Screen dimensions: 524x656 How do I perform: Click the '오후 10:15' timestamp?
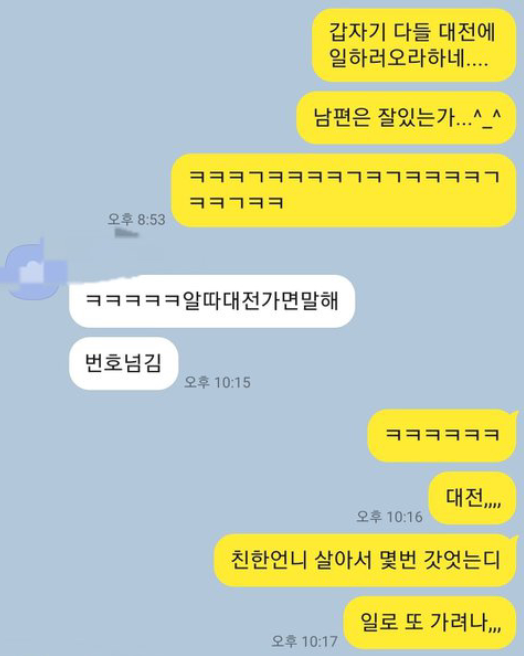point(217,382)
